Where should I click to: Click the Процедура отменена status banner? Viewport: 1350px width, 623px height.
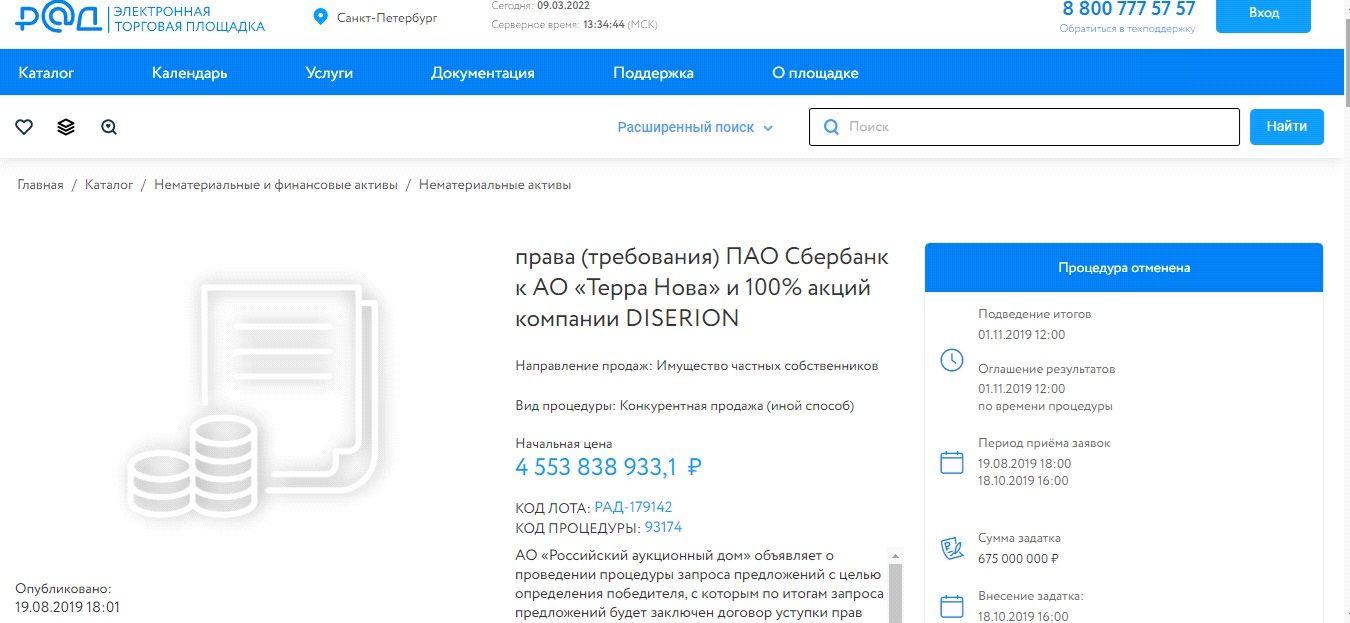[x=1124, y=268]
